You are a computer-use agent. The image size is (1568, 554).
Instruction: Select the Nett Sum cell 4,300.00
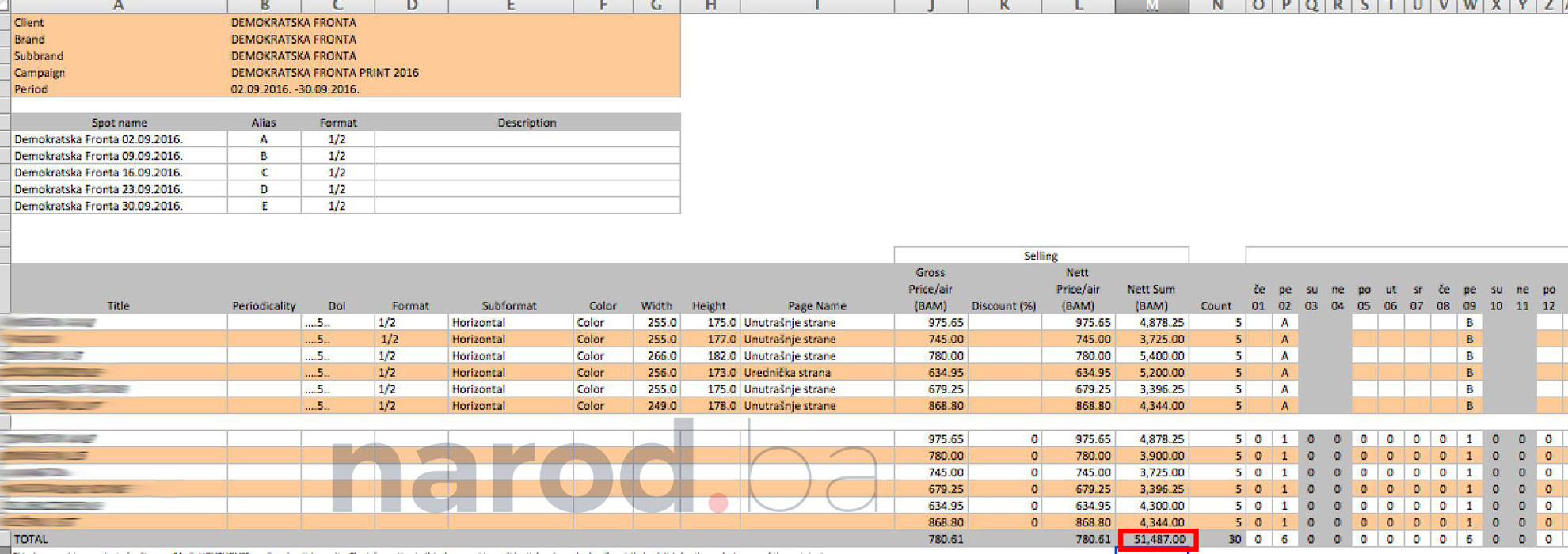[x=1152, y=506]
